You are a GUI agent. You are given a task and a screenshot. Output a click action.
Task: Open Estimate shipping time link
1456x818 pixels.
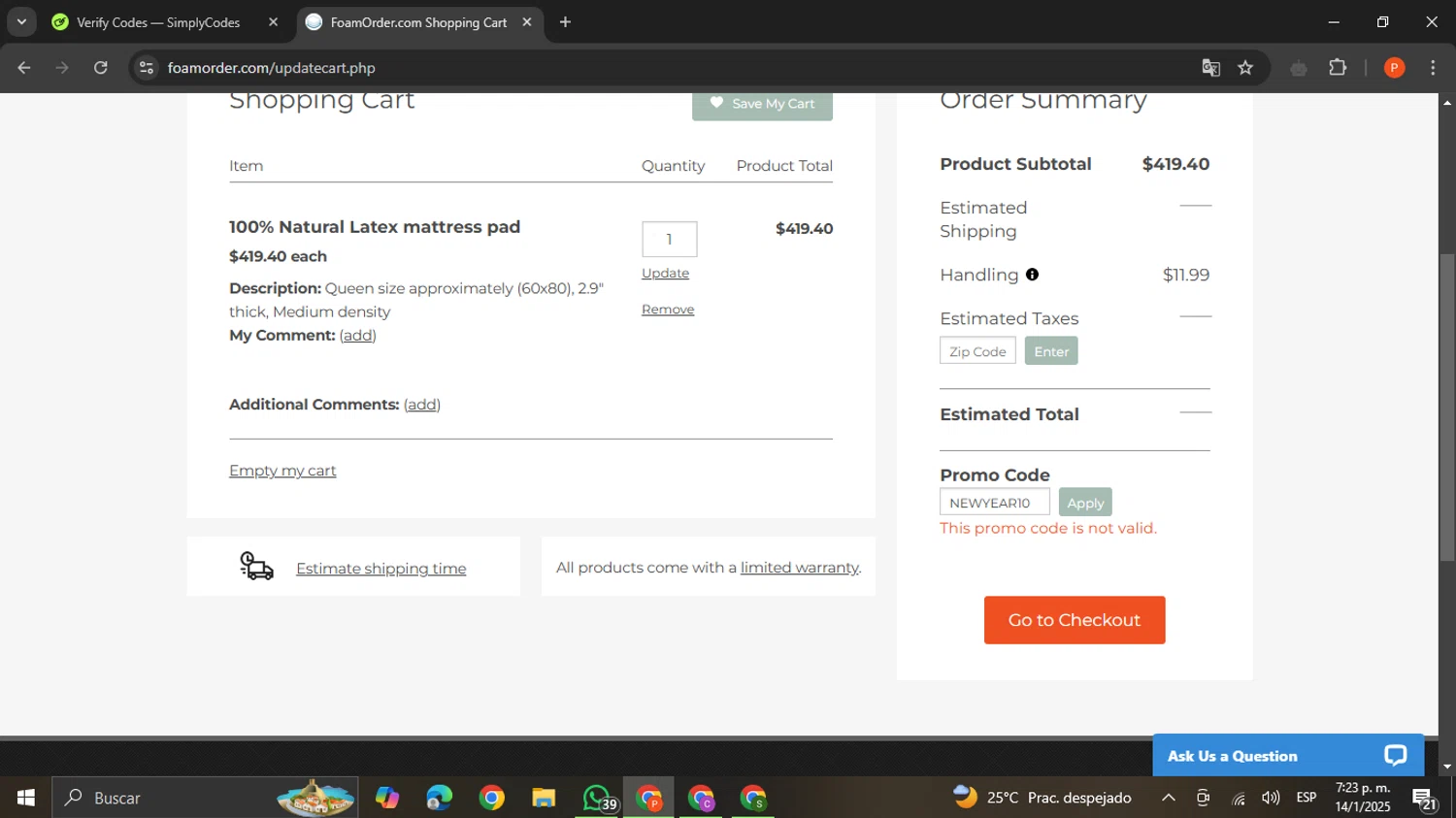click(381, 569)
